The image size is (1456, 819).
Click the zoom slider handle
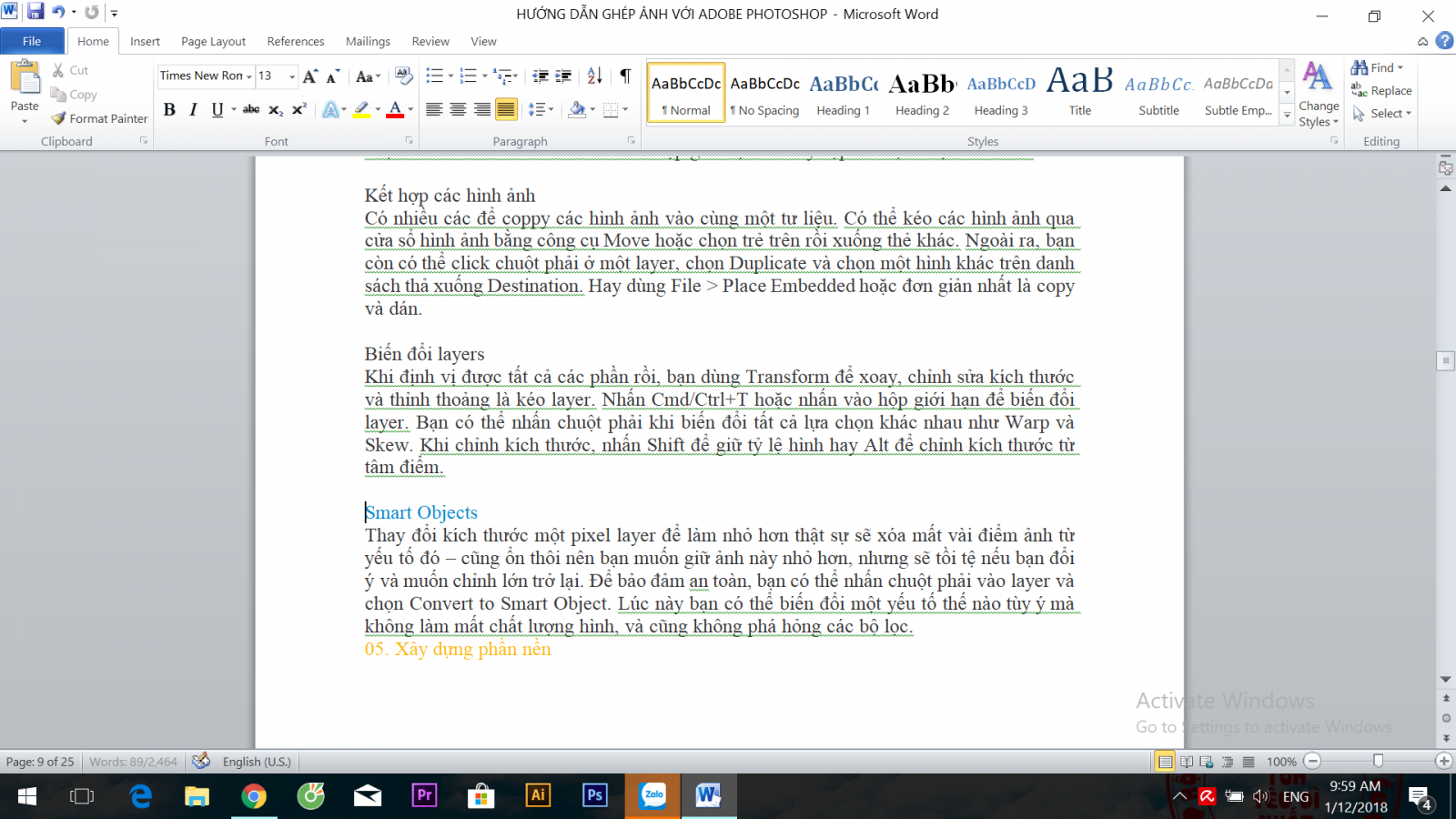[x=1378, y=761]
